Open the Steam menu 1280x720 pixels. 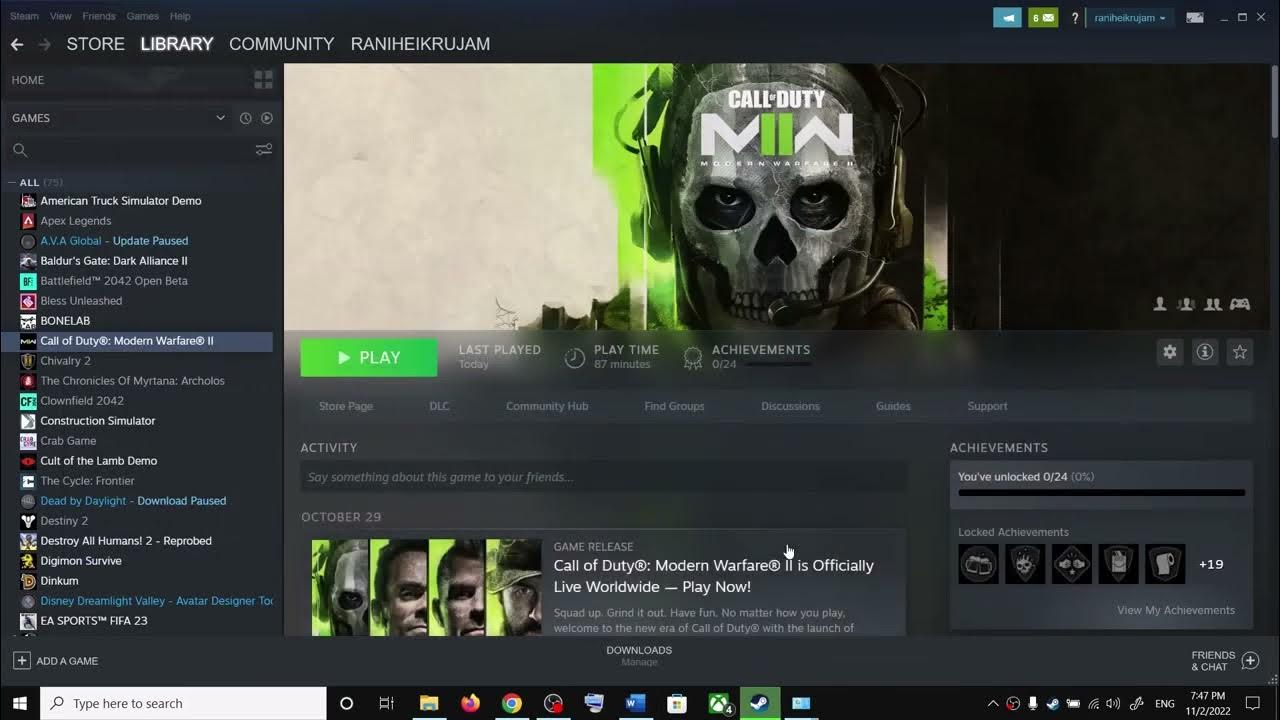click(x=24, y=16)
